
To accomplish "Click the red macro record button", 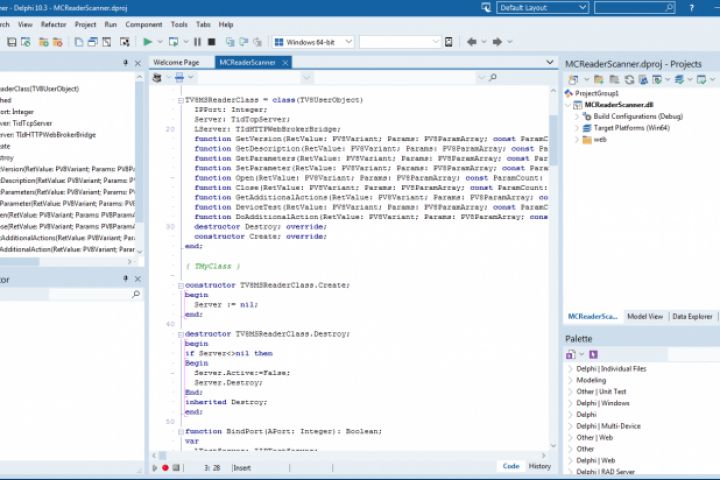I will pyautogui.click(x=165, y=467).
